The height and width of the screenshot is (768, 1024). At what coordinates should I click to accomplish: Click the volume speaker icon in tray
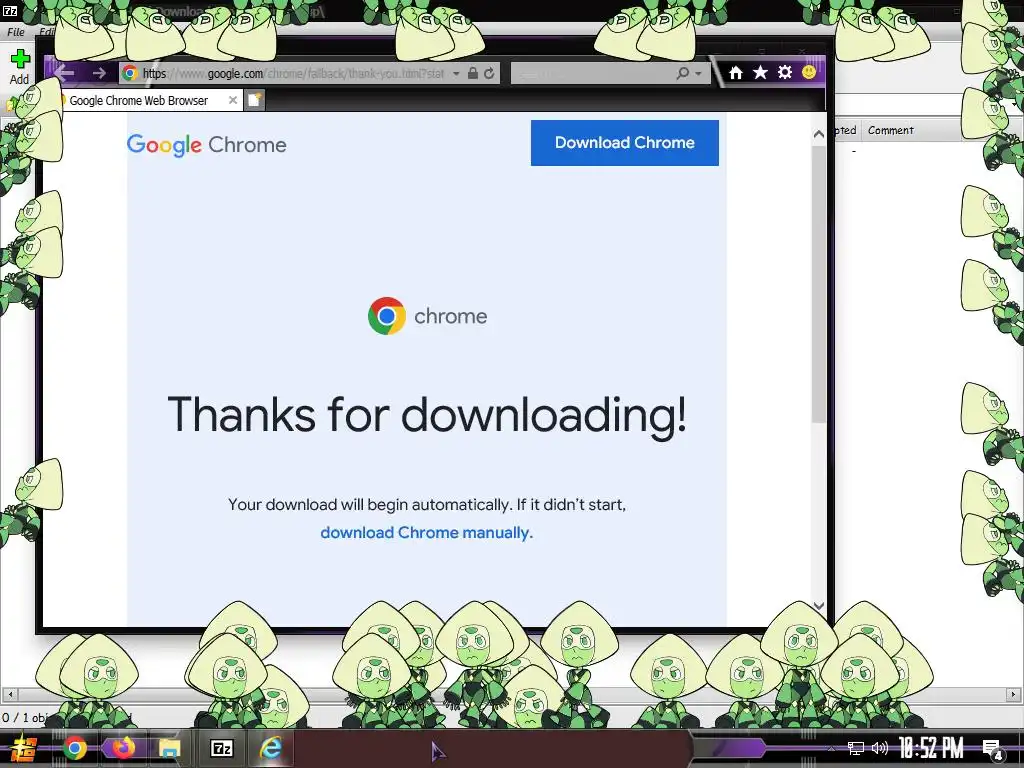880,748
